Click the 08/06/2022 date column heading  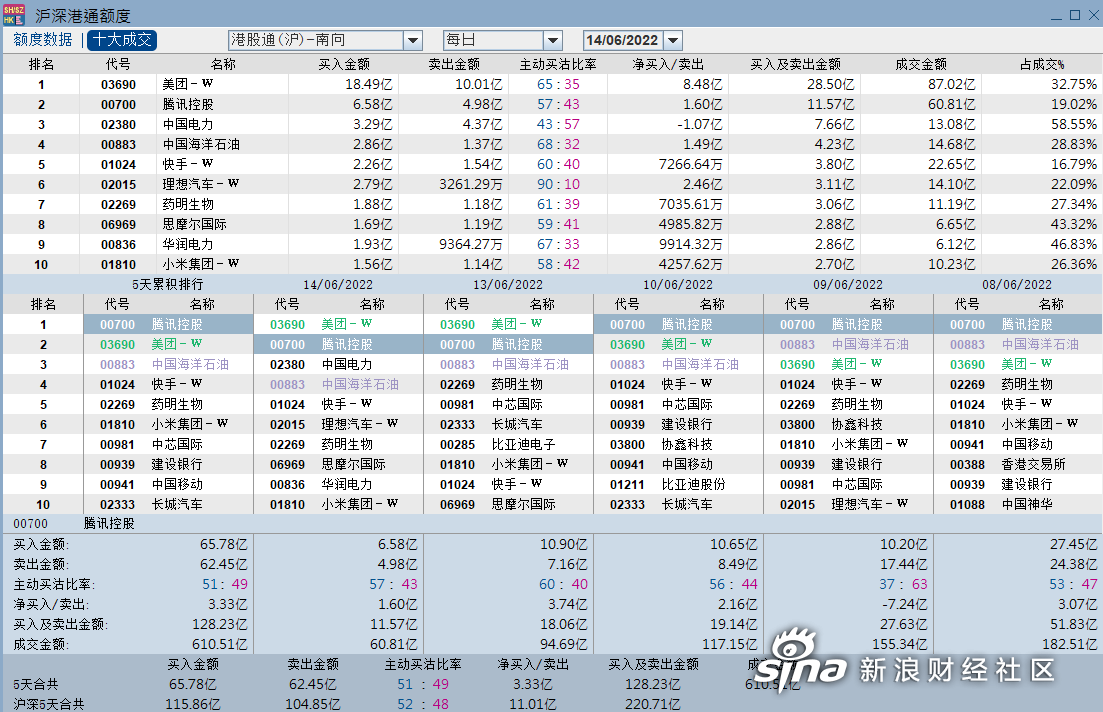[1017, 284]
